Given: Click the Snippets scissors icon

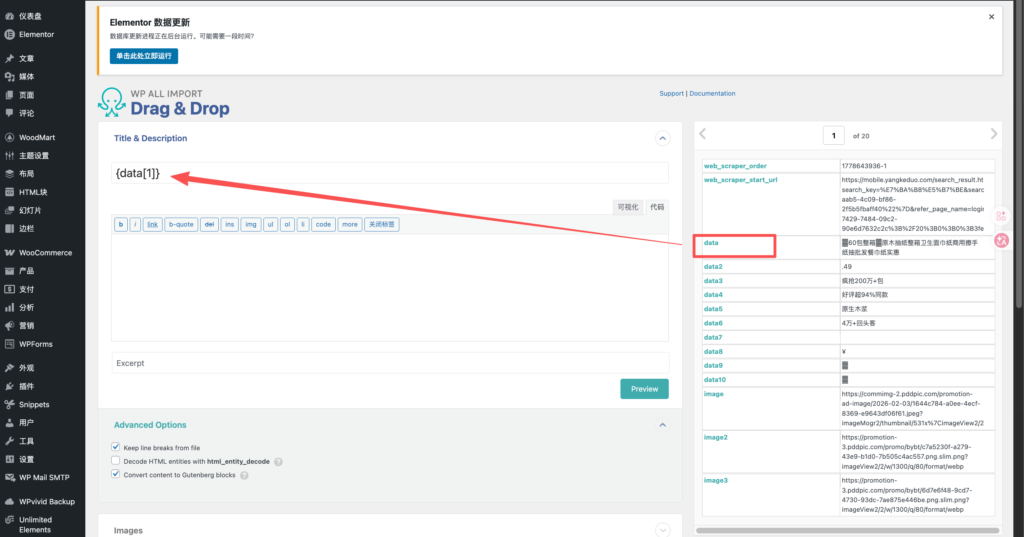Looking at the screenshot, I should tap(9, 404).
